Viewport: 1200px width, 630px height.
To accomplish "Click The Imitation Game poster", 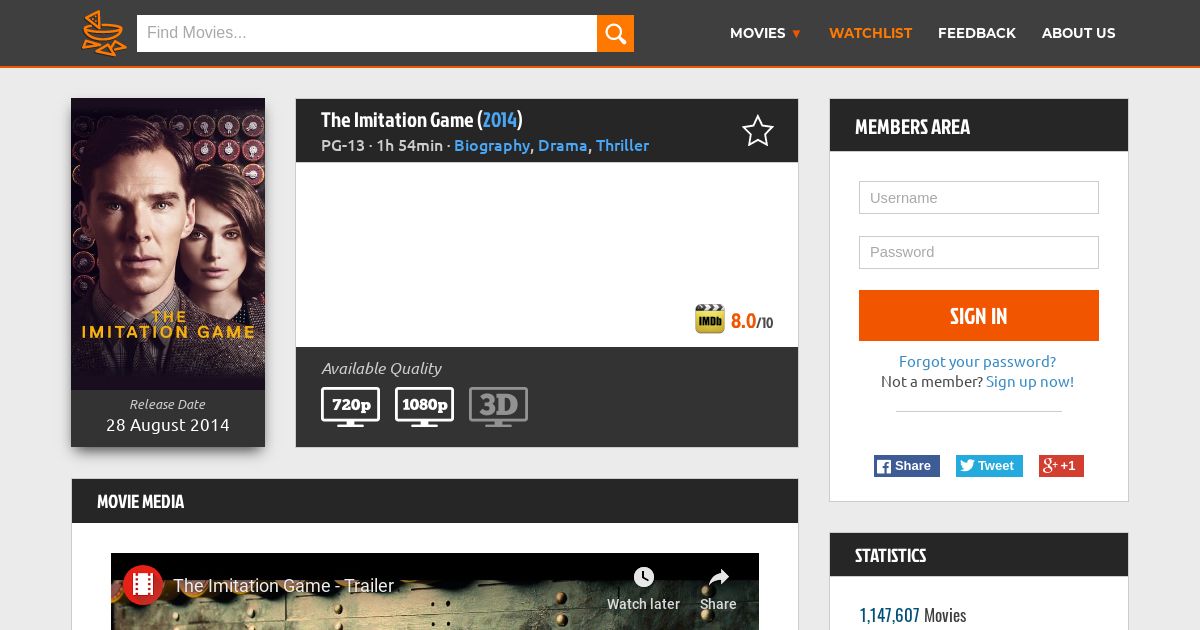I will [168, 244].
